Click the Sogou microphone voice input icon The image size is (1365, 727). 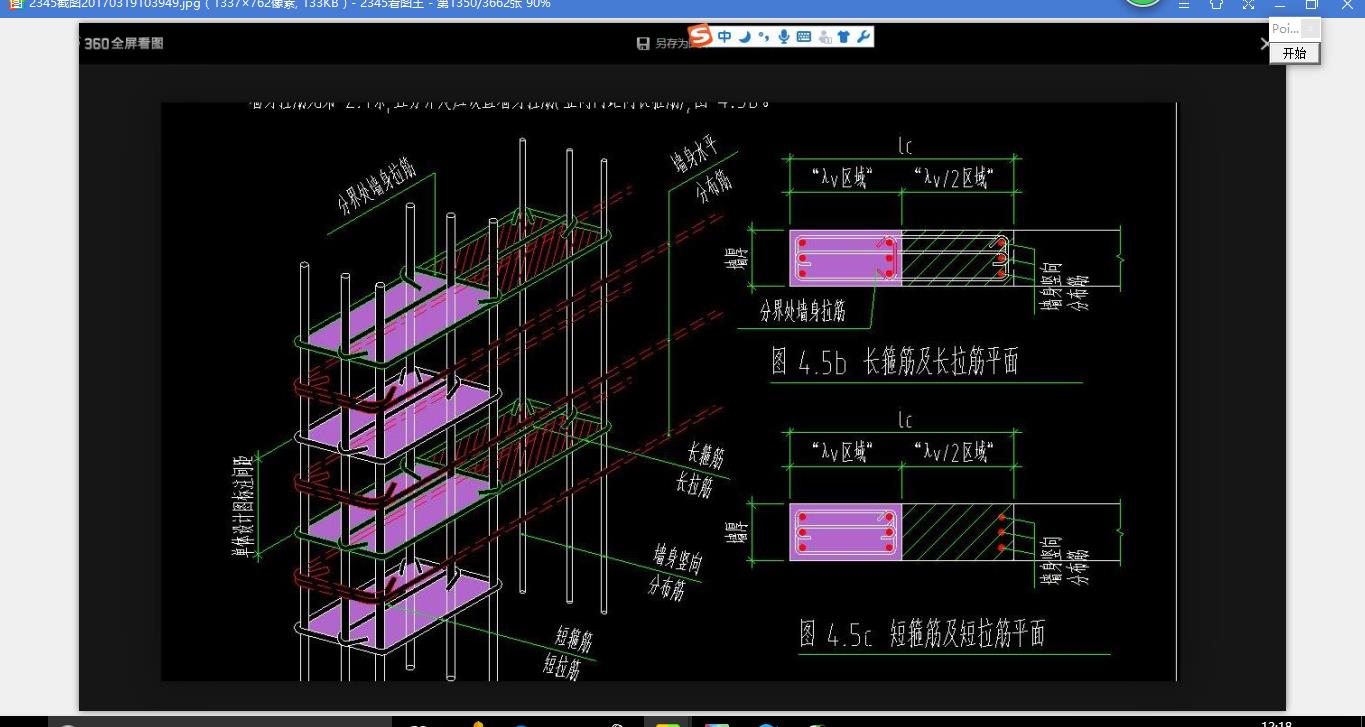(x=784, y=37)
